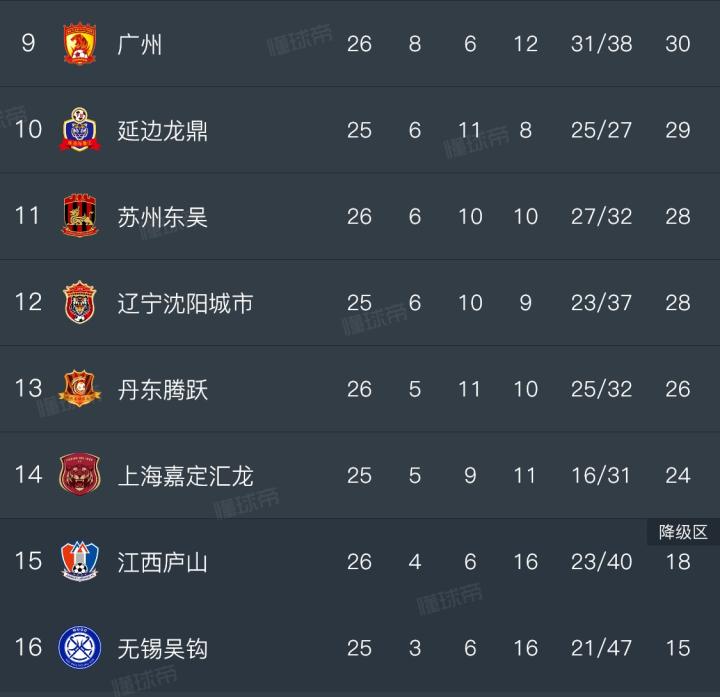This screenshot has width=720, height=697.
Task: Click the 广州 team crest icon
Action: (80, 44)
